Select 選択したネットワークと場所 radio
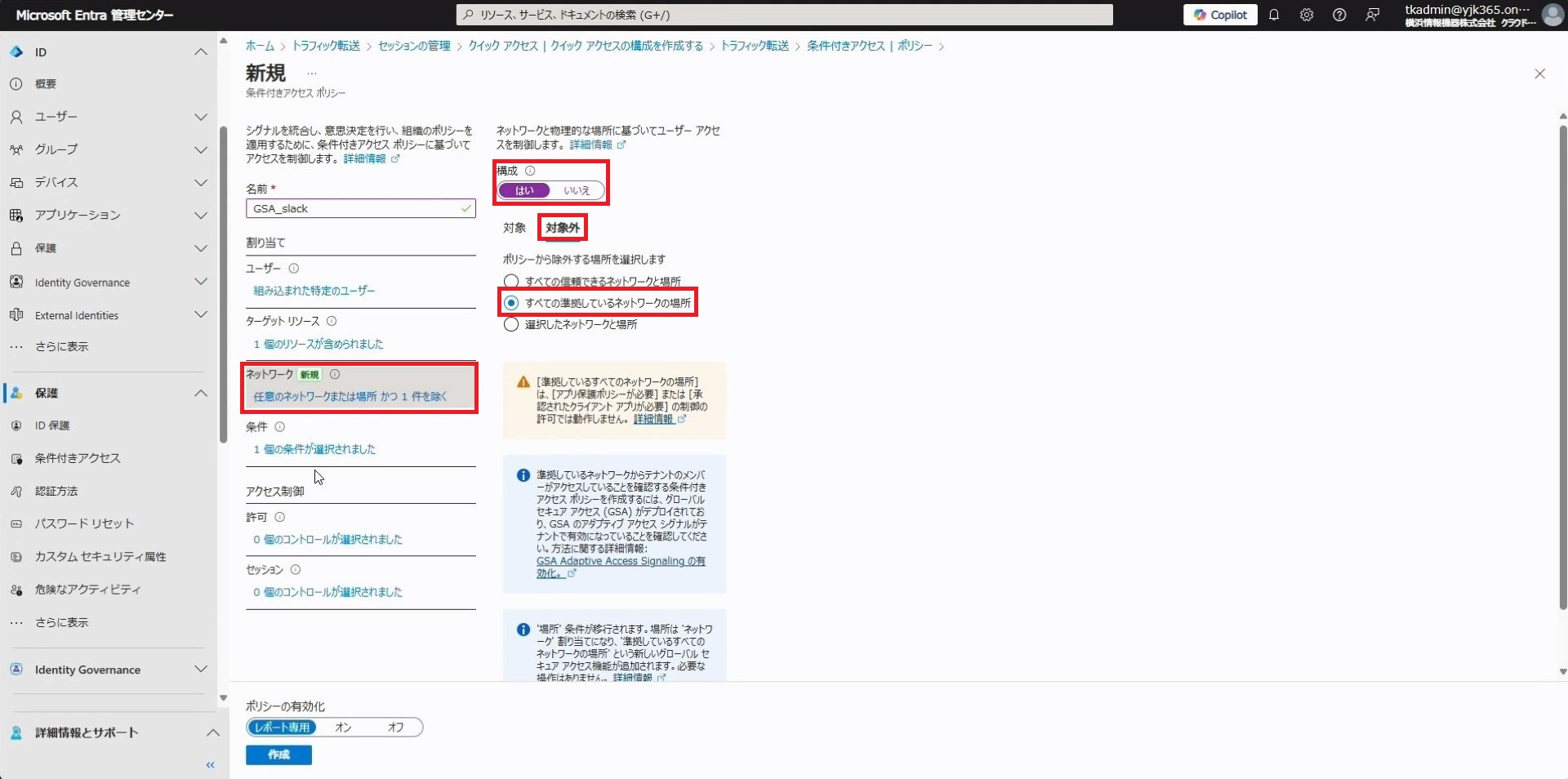The width and height of the screenshot is (1568, 779). tap(511, 324)
